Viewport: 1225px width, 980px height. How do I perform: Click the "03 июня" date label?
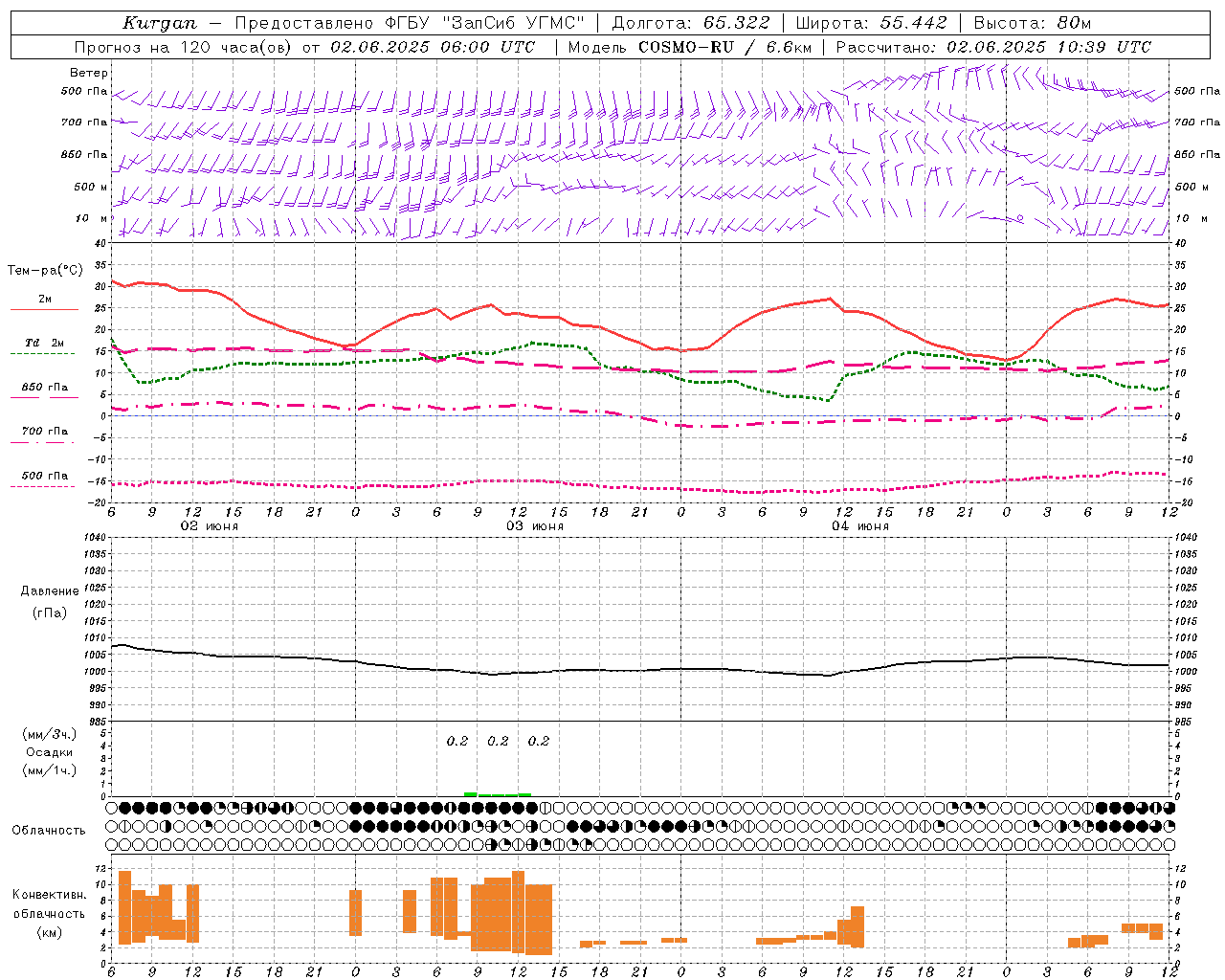(535, 526)
